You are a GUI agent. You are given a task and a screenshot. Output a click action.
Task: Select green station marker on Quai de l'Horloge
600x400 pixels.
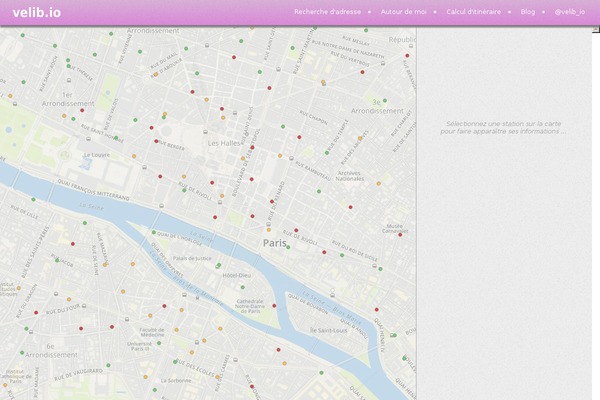click(154, 232)
